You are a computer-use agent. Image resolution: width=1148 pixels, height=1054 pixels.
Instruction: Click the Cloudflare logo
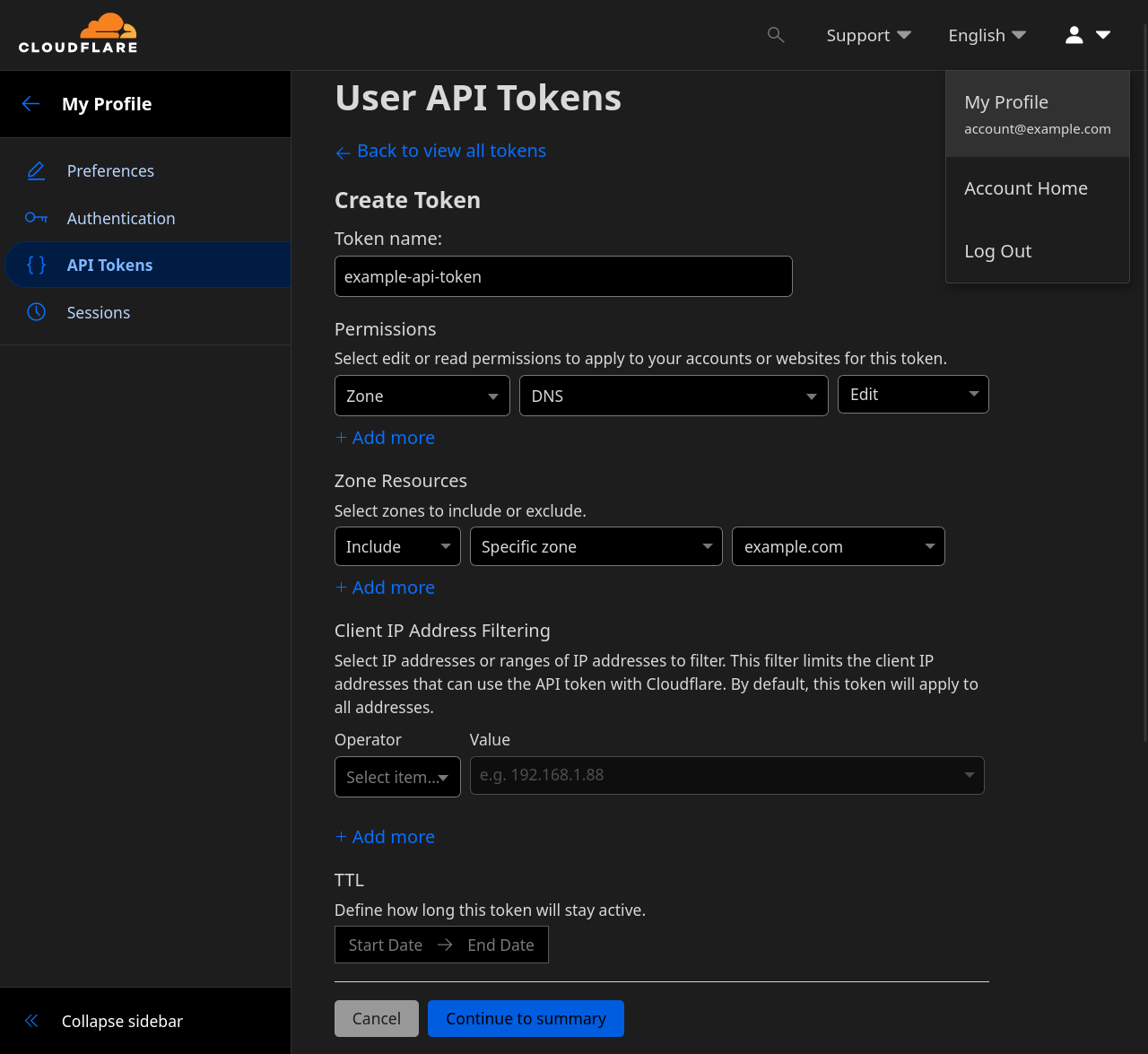[x=78, y=33]
